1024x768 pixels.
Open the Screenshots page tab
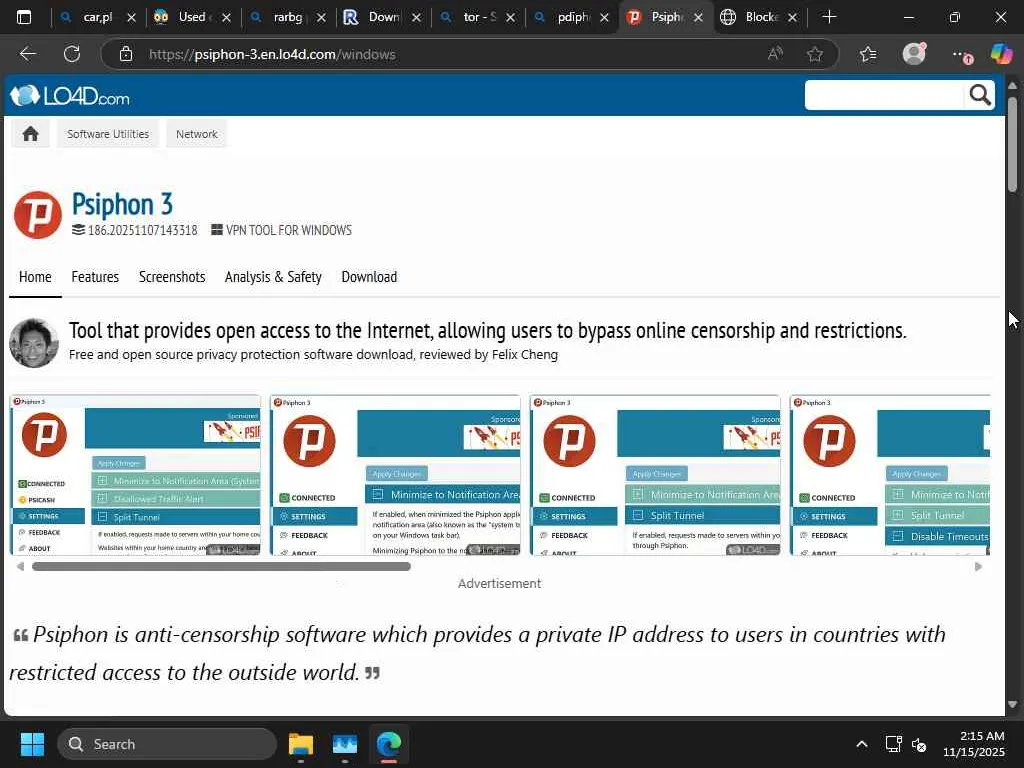click(x=172, y=277)
